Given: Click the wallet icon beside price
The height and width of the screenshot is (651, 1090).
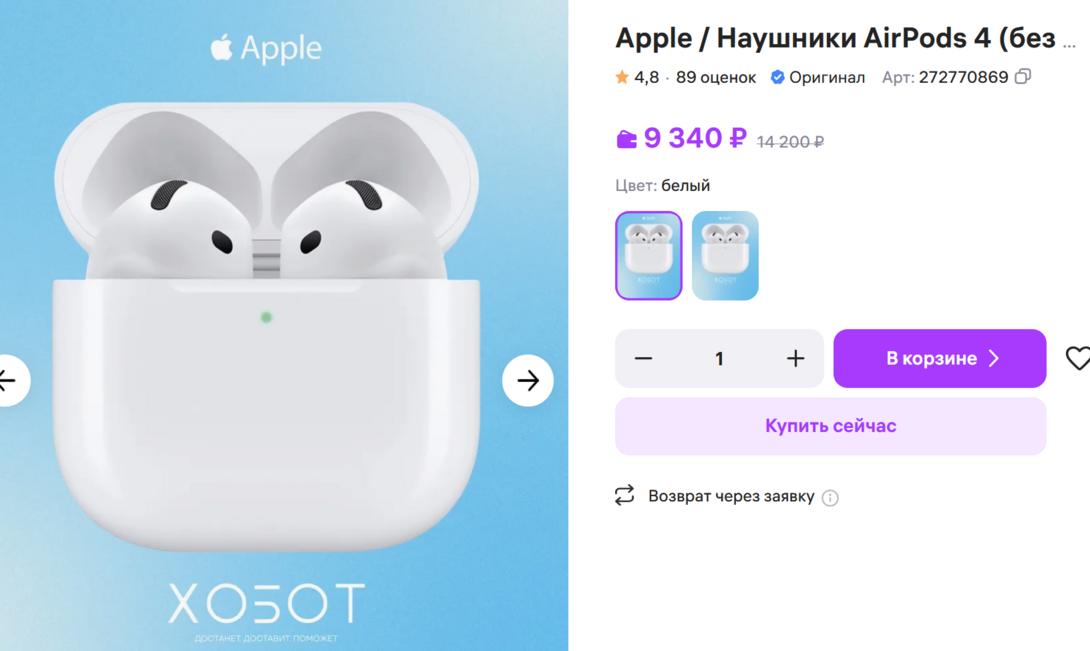Looking at the screenshot, I should click(626, 139).
